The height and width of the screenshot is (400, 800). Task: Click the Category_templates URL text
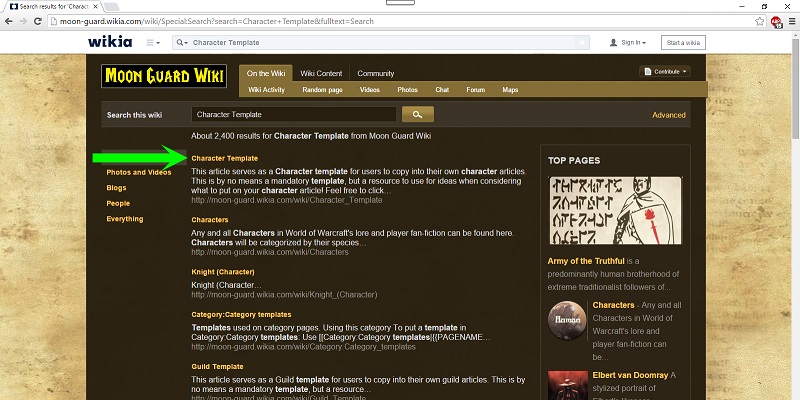304,347
